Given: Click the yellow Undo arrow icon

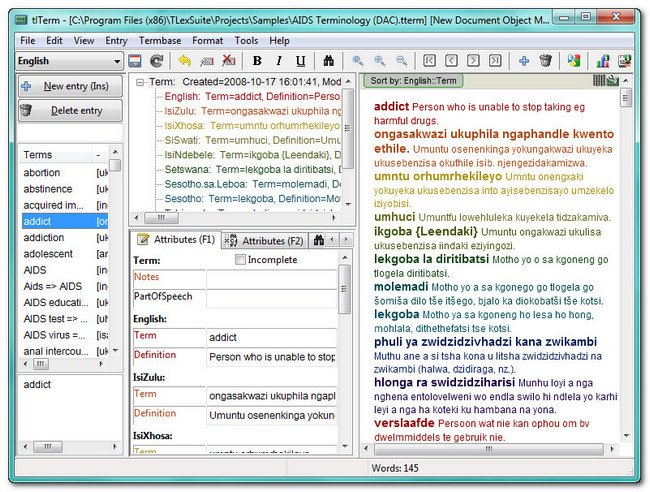Looking at the screenshot, I should click(185, 61).
